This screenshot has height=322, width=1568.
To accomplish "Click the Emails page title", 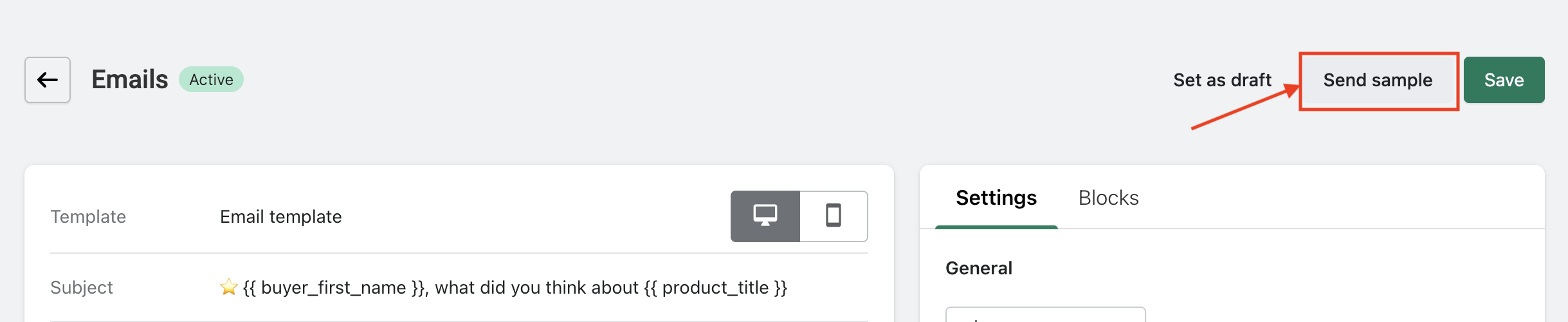I will point(130,80).
